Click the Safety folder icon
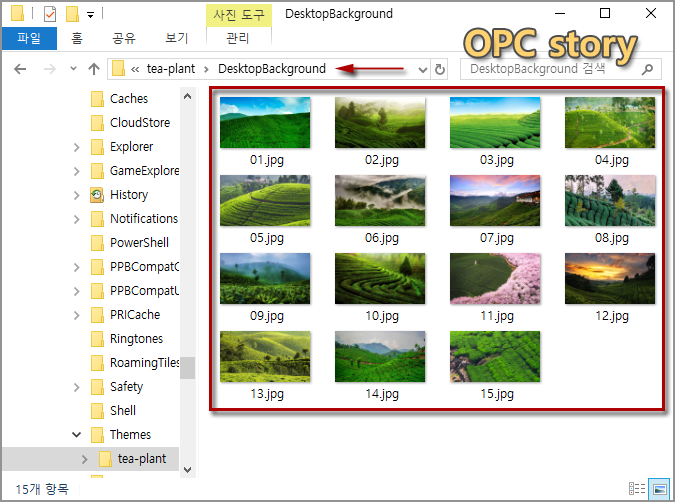The width and height of the screenshot is (675, 502). (97, 387)
